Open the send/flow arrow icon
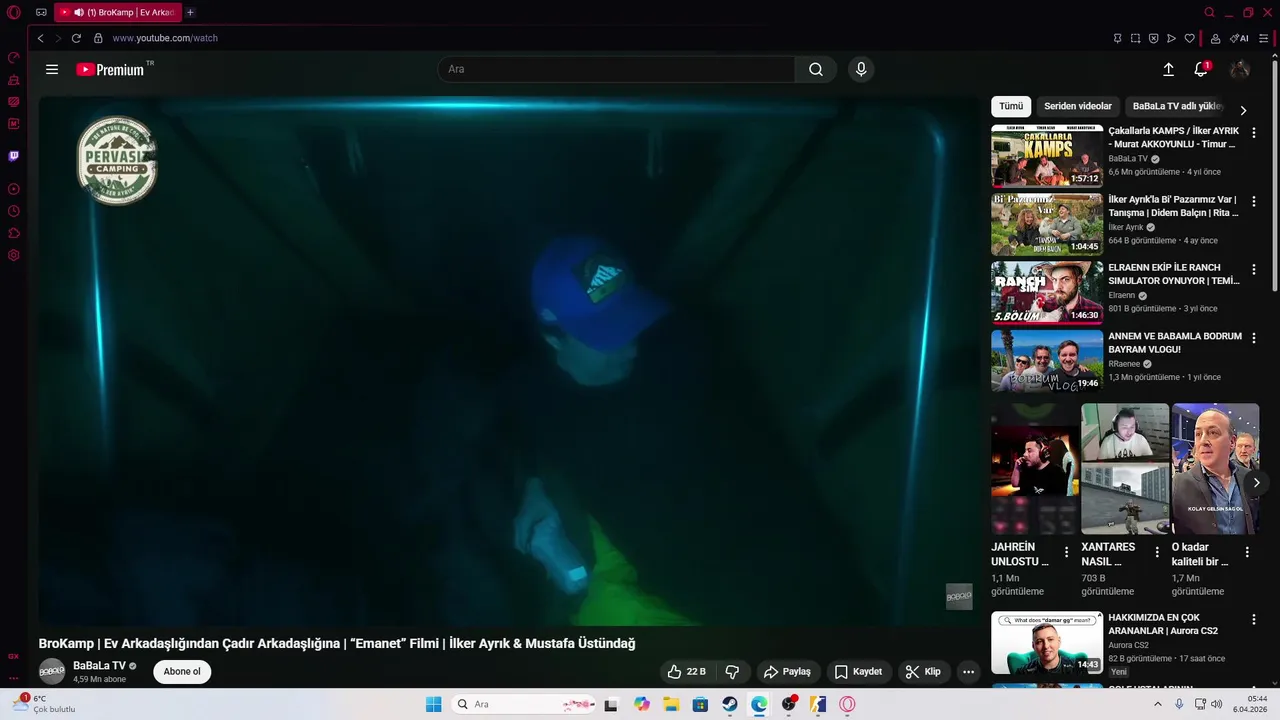The image size is (1280, 720). (1172, 38)
